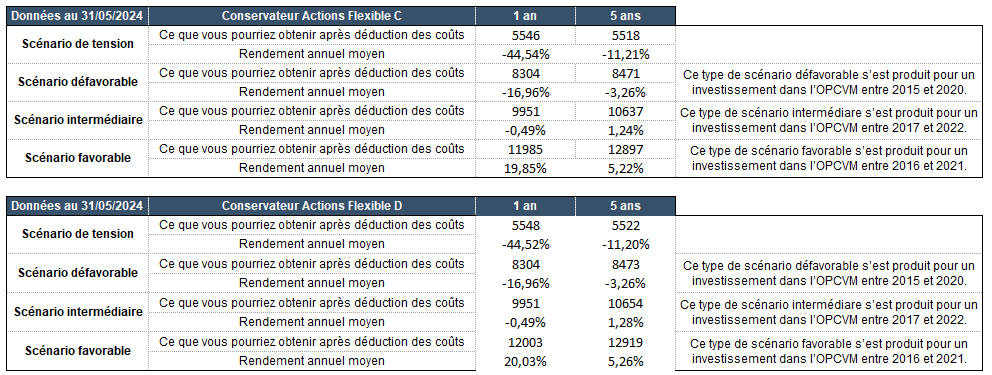This screenshot has width=992, height=375.
Task: Select the 10654 value in table D
Action: point(625,303)
